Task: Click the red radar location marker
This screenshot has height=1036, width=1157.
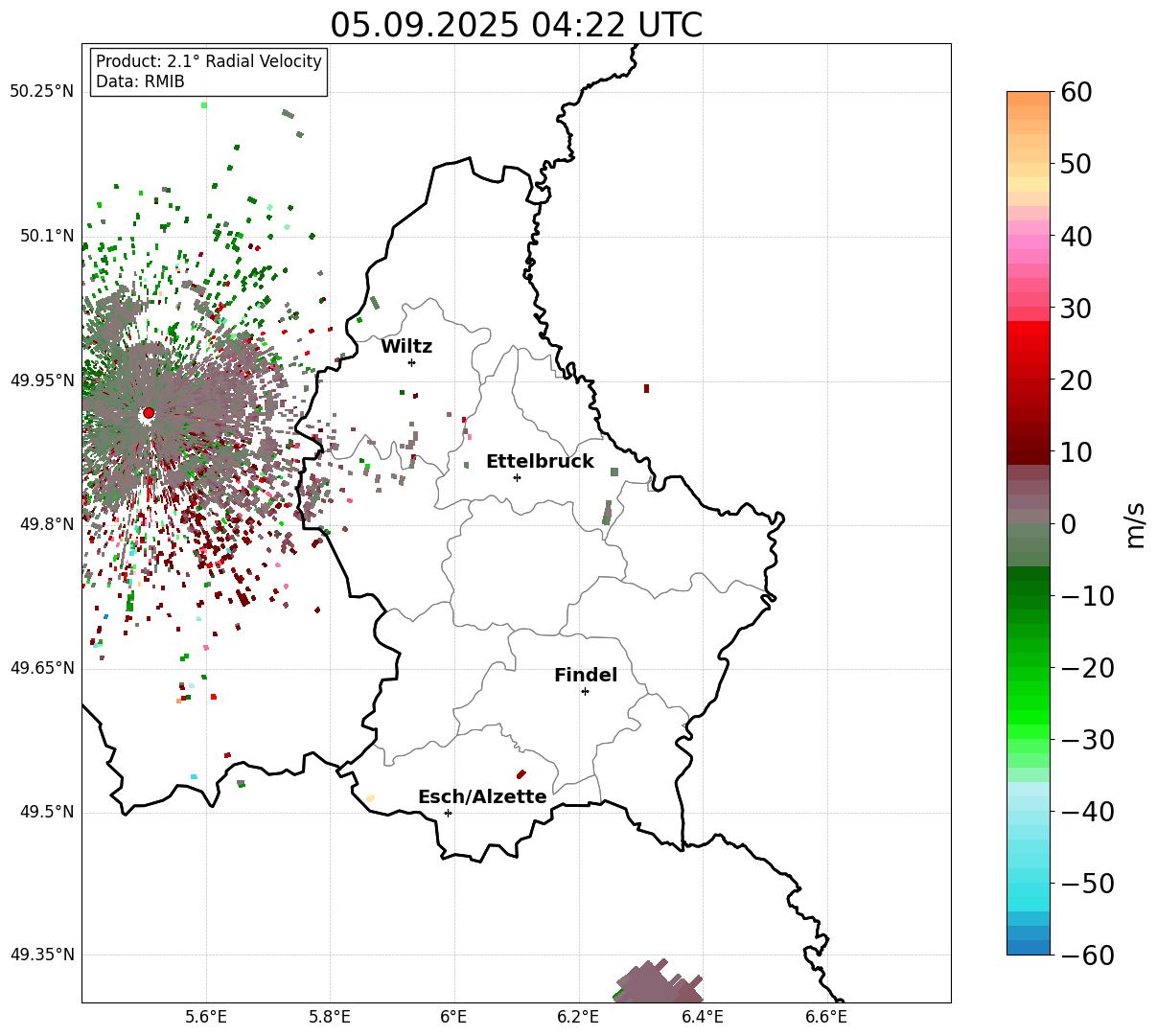Action: pyautogui.click(x=149, y=413)
